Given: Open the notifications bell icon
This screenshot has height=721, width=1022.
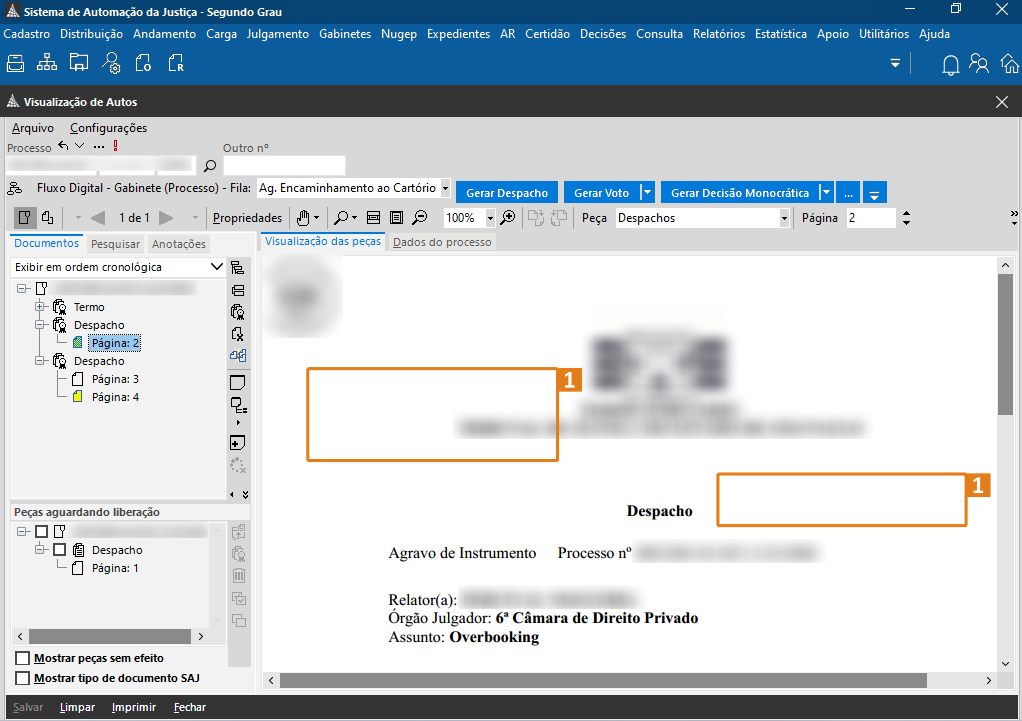Looking at the screenshot, I should point(950,65).
